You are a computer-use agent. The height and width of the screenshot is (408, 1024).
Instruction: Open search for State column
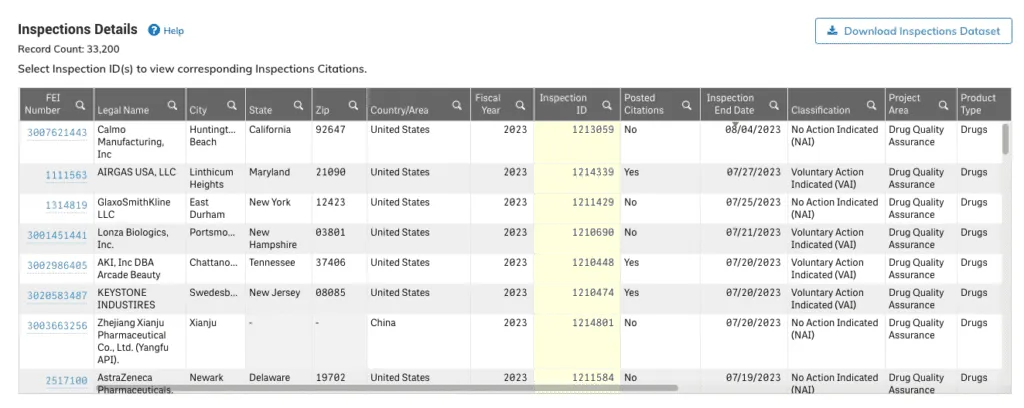pyautogui.click(x=298, y=104)
